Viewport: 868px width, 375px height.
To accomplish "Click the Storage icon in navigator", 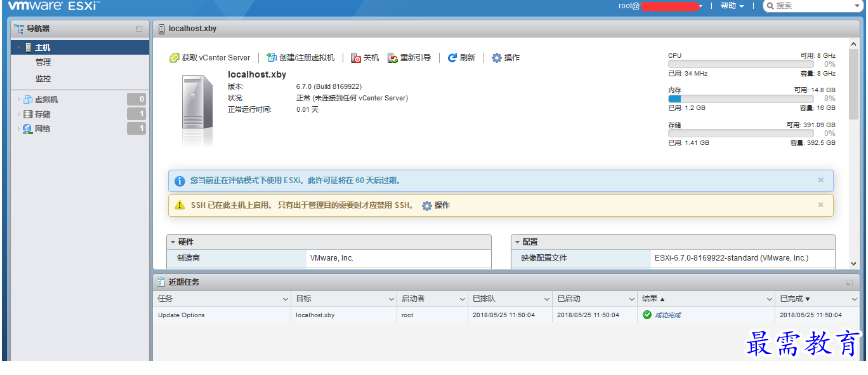I will click(x=28, y=114).
